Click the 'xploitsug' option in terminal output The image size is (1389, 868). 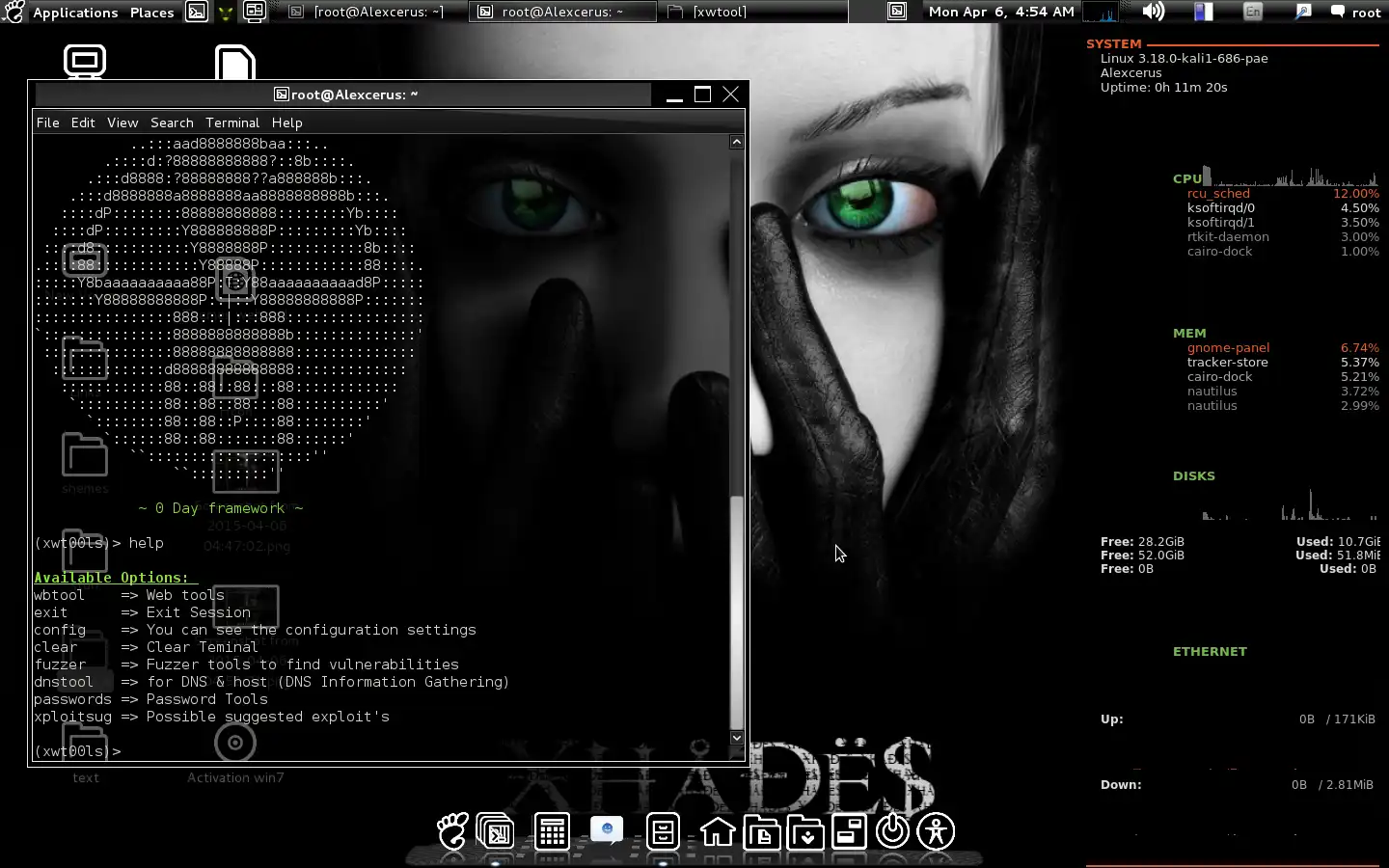72,717
